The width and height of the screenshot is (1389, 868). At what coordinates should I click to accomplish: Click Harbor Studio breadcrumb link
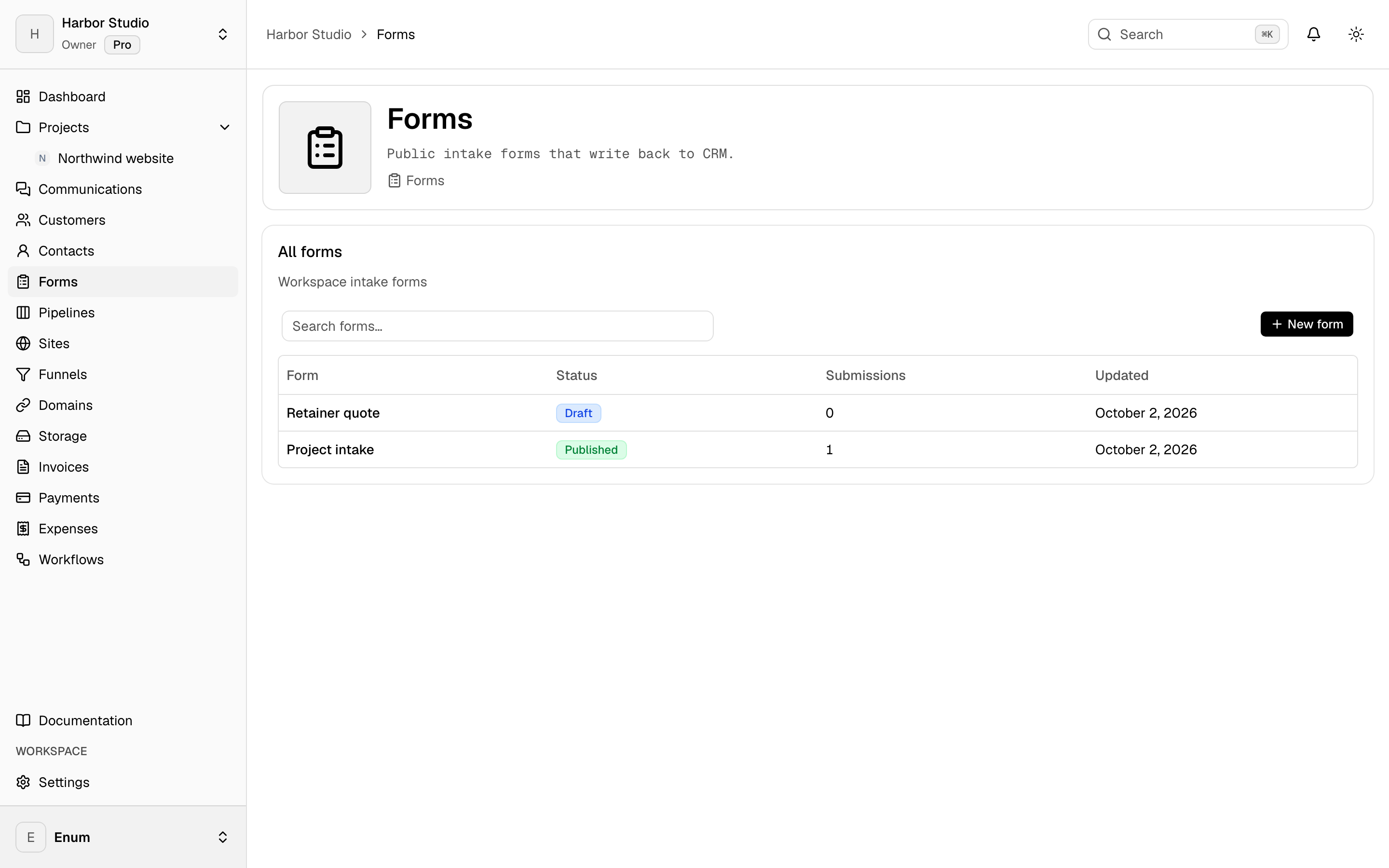(309, 34)
